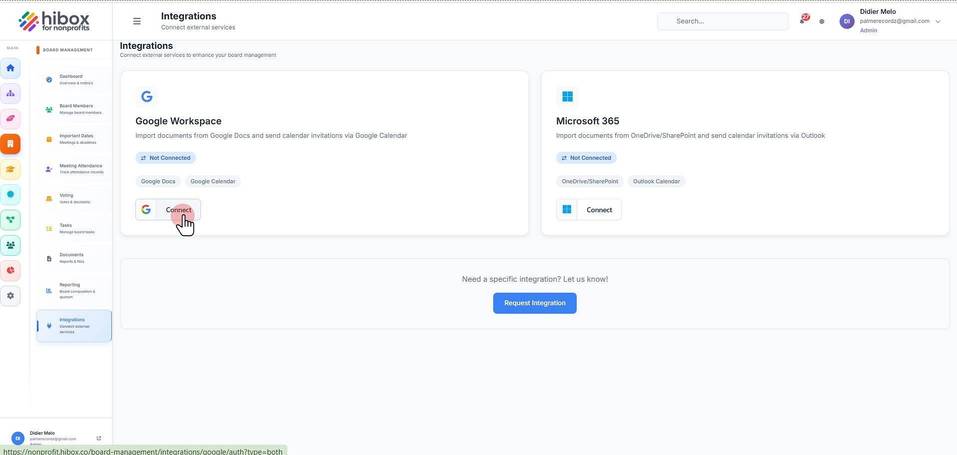
Task: Open the red pie chart rail icon
Action: [x=10, y=270]
